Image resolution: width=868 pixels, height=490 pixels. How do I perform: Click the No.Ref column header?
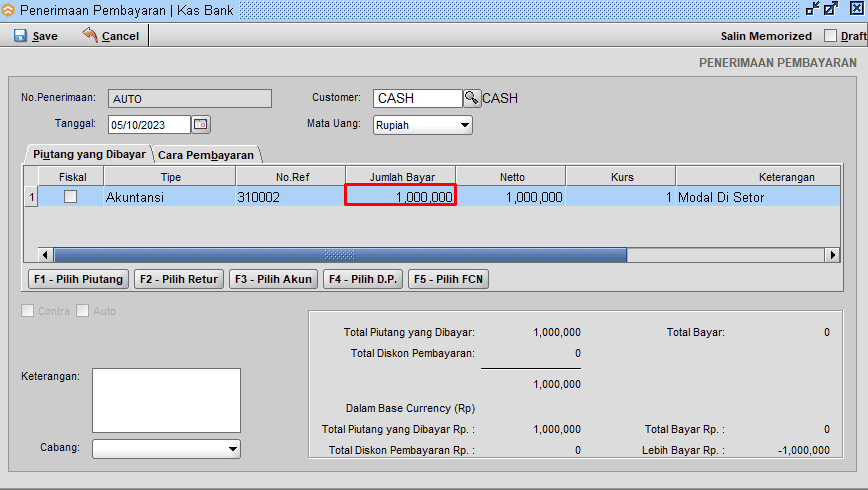291,177
